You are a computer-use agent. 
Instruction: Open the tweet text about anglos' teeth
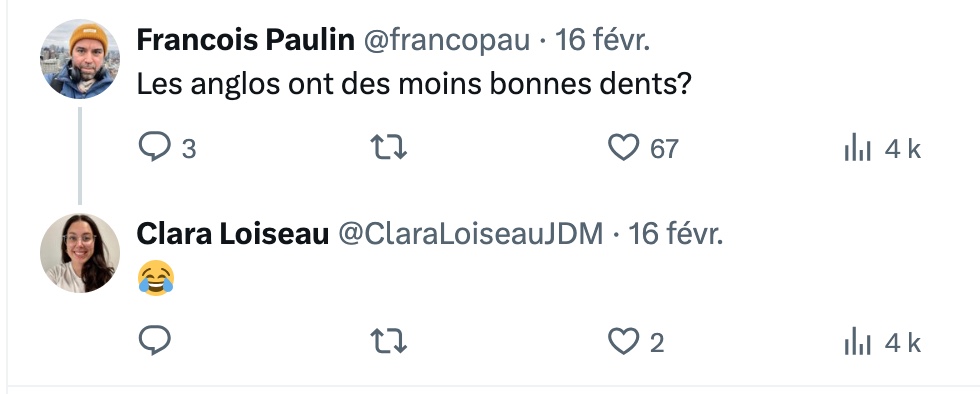point(413,84)
